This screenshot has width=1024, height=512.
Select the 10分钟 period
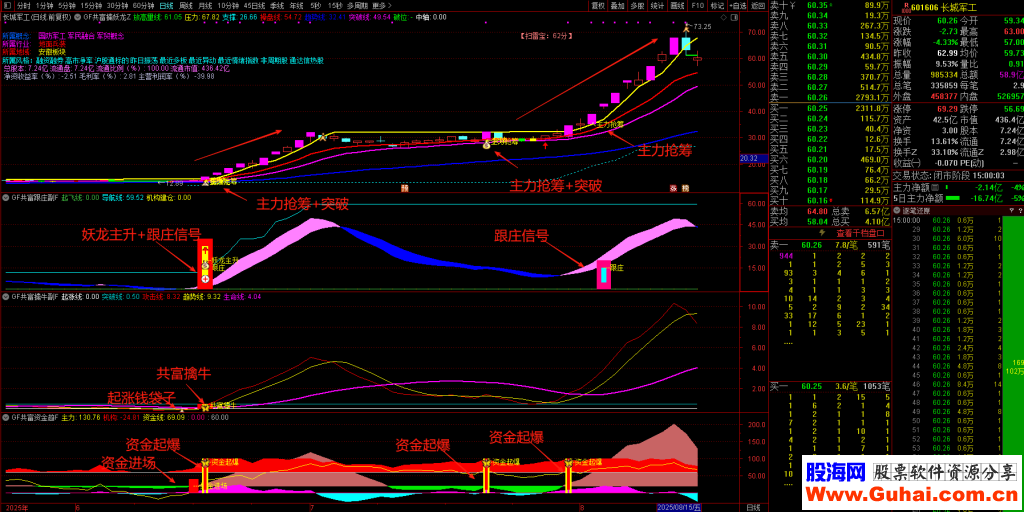pos(228,5)
